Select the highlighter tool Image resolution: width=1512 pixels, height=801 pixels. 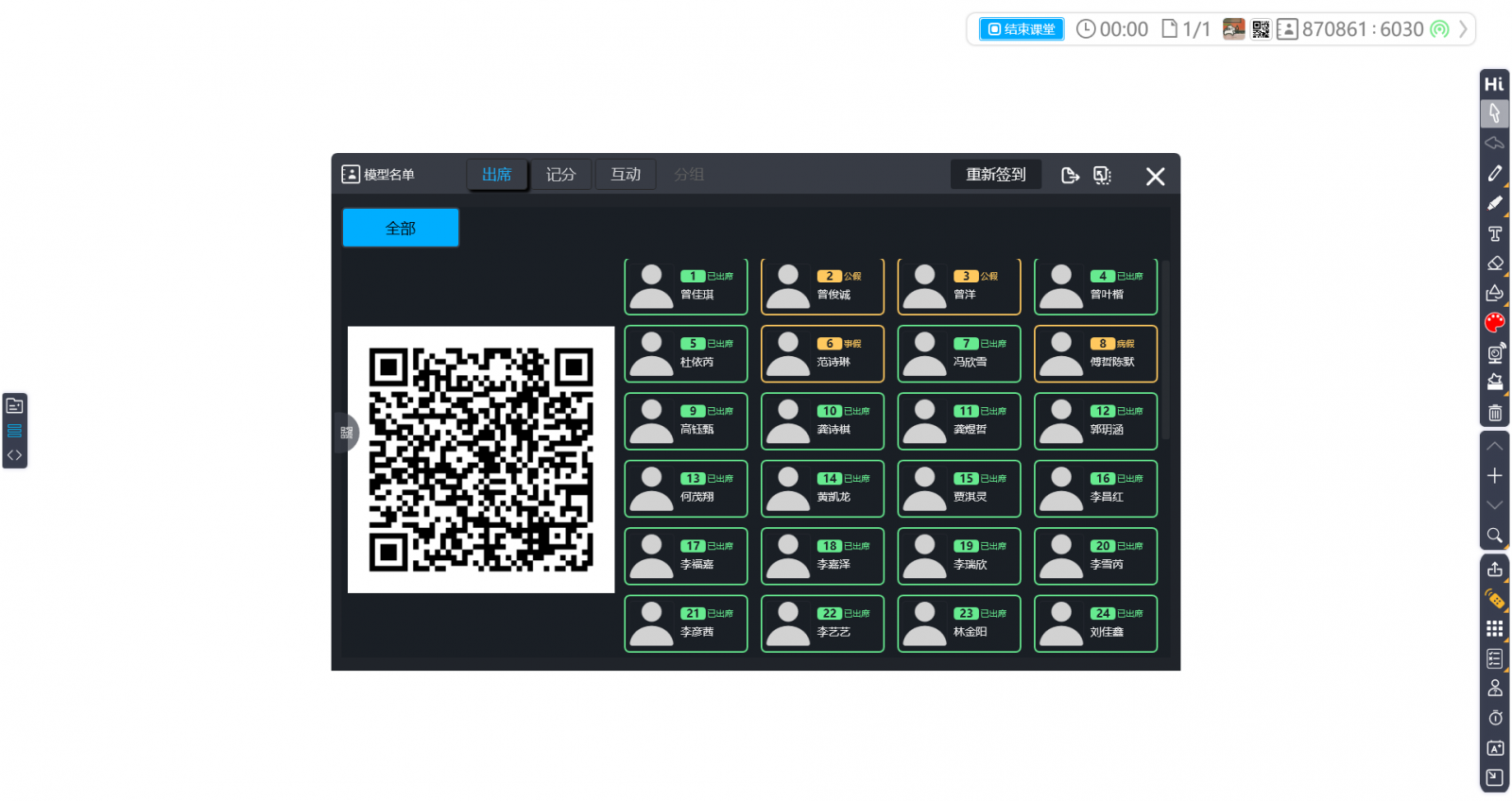pyautogui.click(x=1494, y=203)
